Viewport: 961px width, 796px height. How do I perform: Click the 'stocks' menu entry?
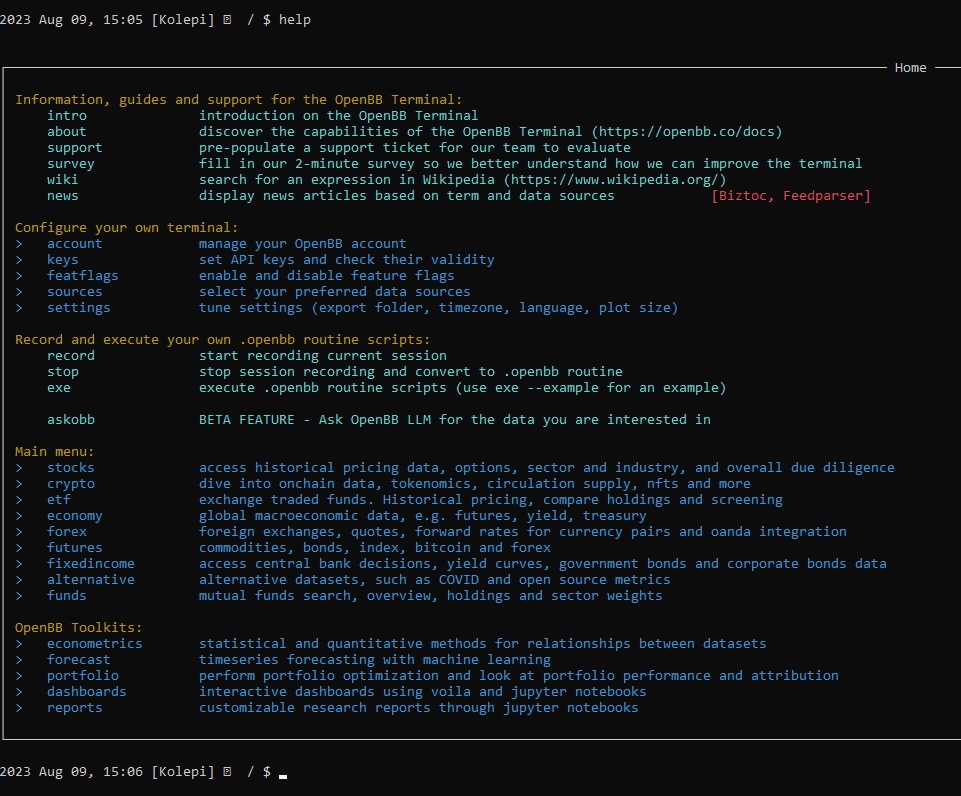coord(70,467)
